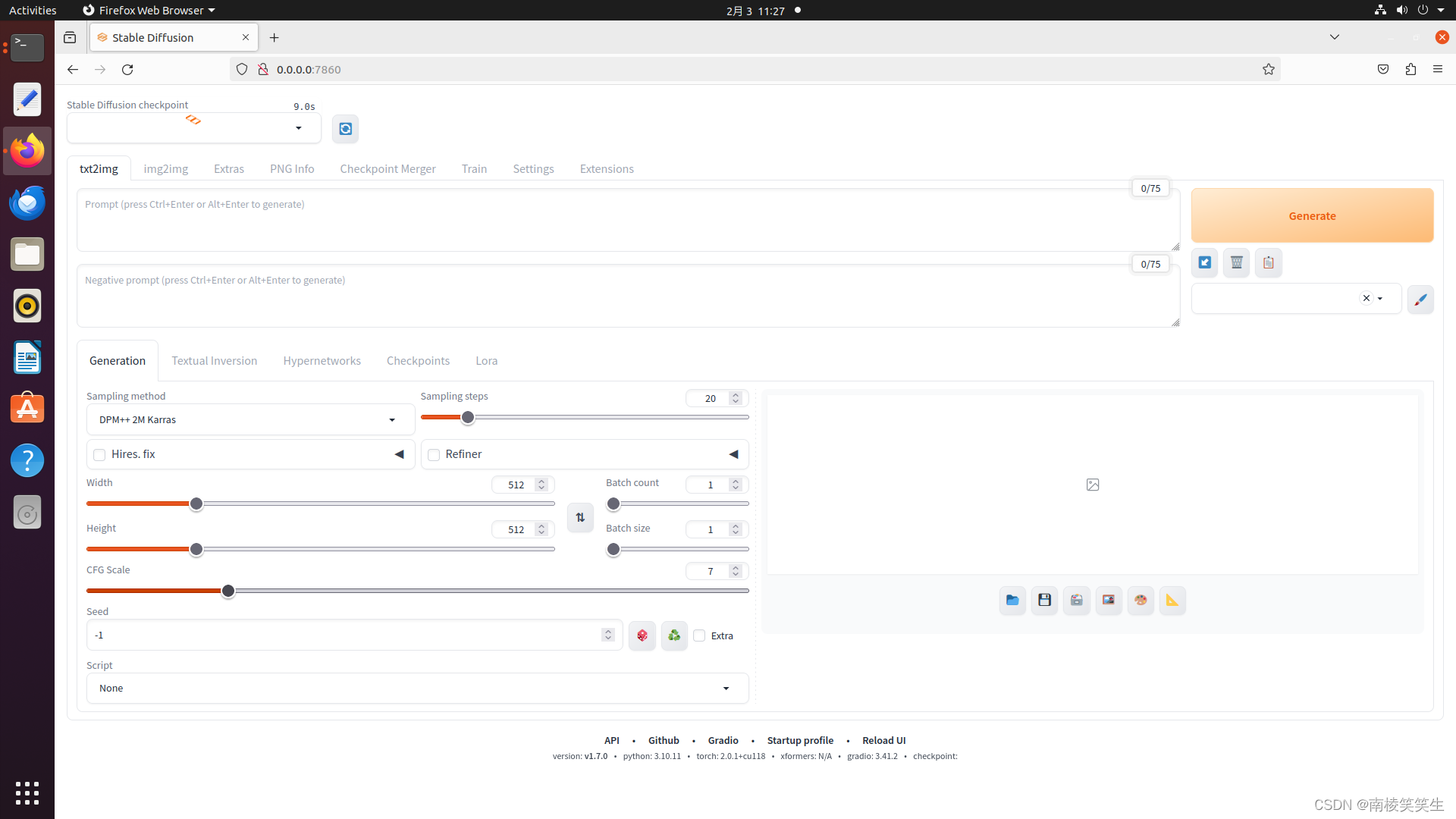
Task: Save image with the floppy disk icon
Action: click(1044, 601)
